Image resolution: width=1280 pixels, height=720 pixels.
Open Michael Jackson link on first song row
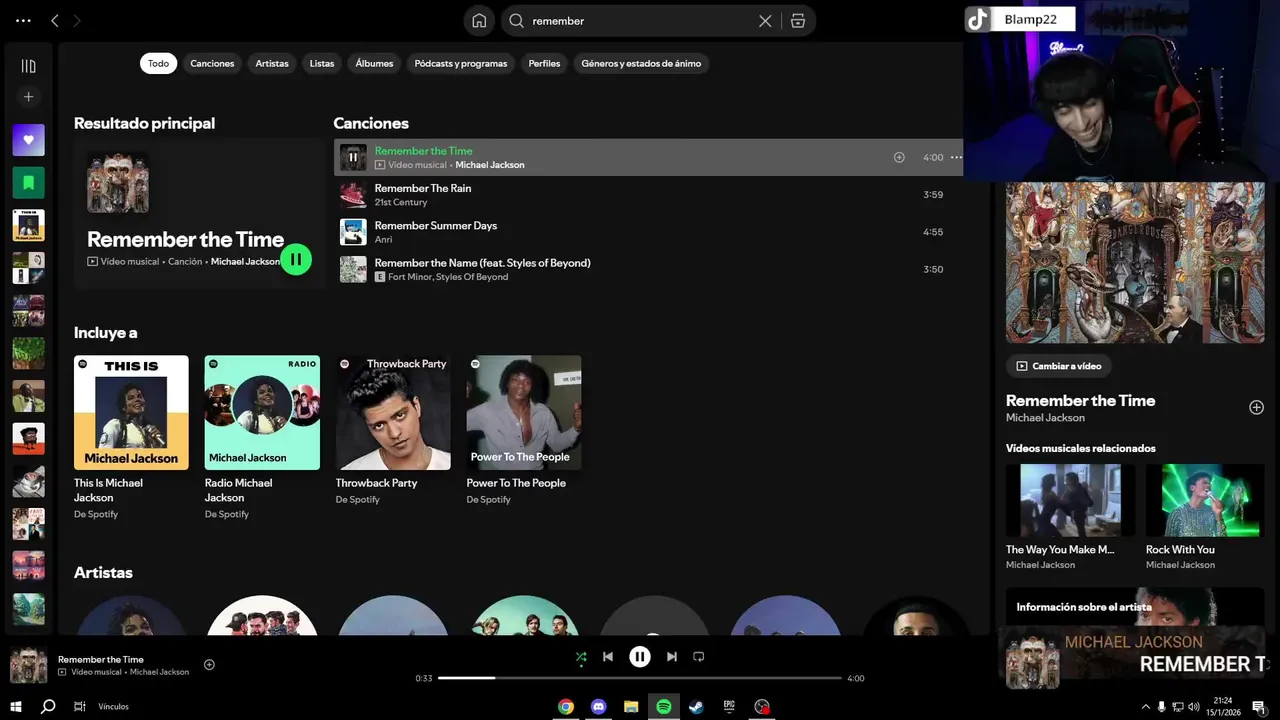click(x=490, y=165)
